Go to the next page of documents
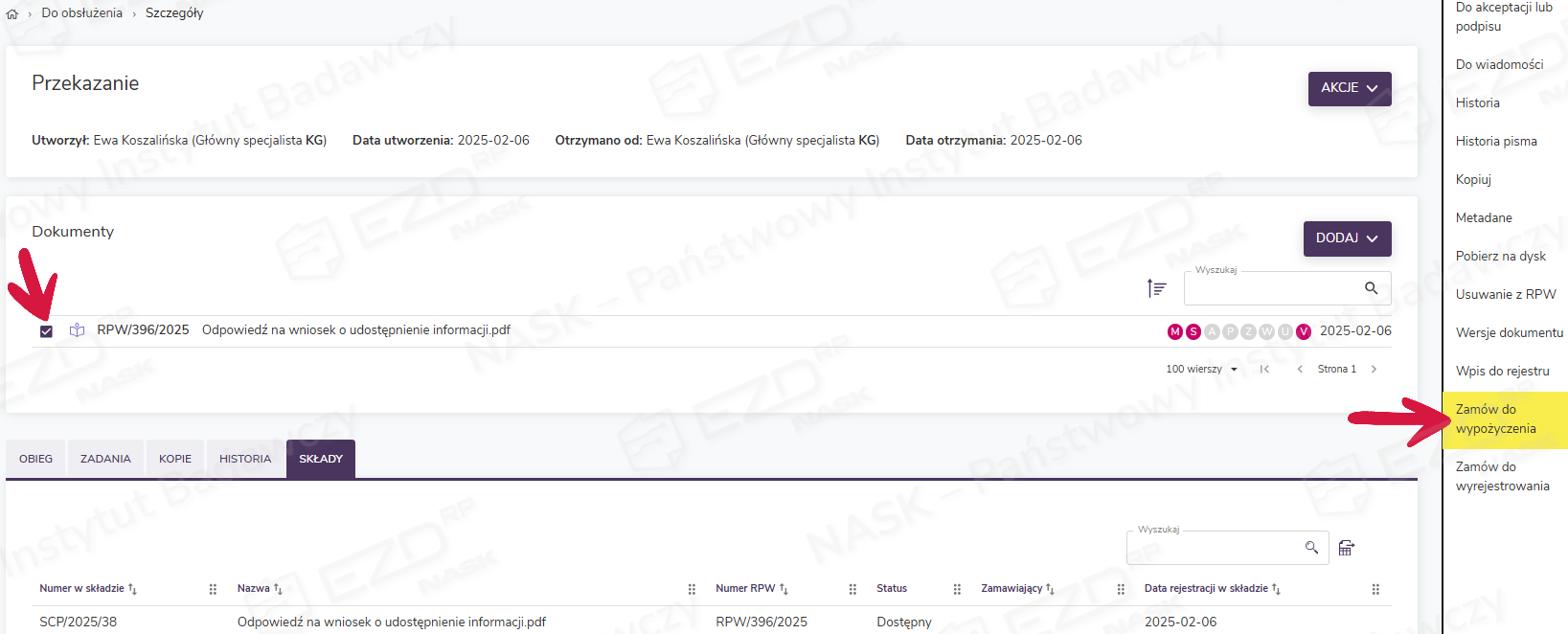The image size is (1568, 634). pyautogui.click(x=1374, y=370)
